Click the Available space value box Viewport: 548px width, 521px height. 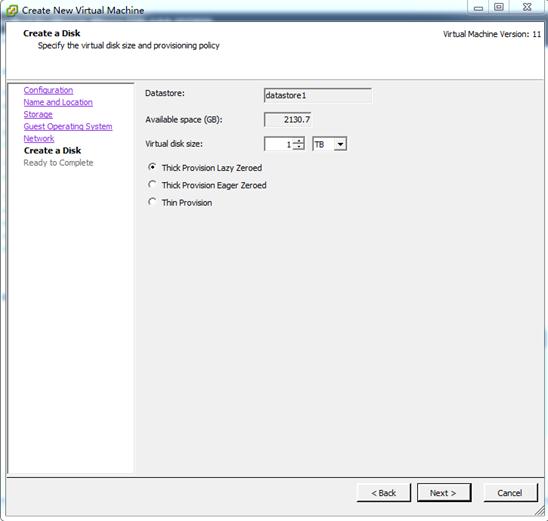(x=287, y=120)
